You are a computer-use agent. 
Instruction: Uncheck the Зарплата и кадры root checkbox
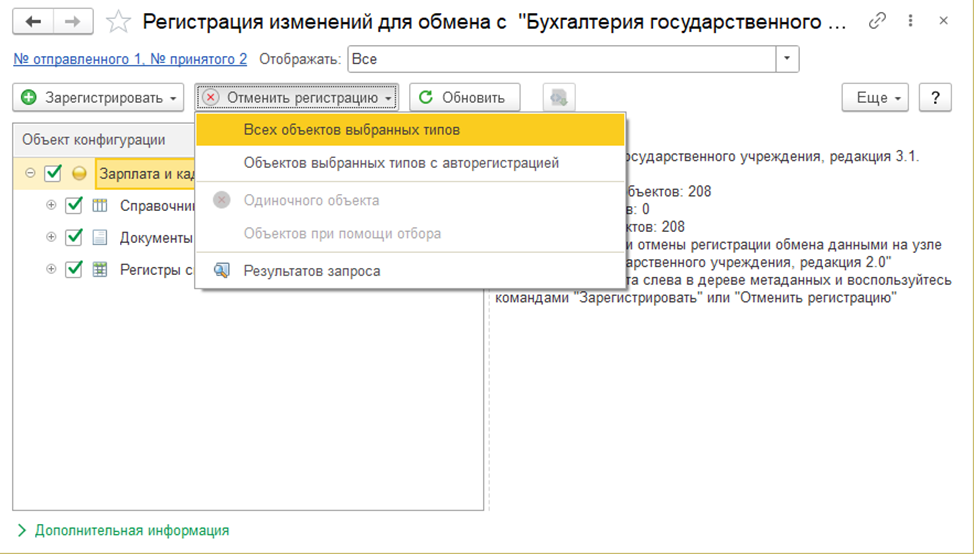53,173
